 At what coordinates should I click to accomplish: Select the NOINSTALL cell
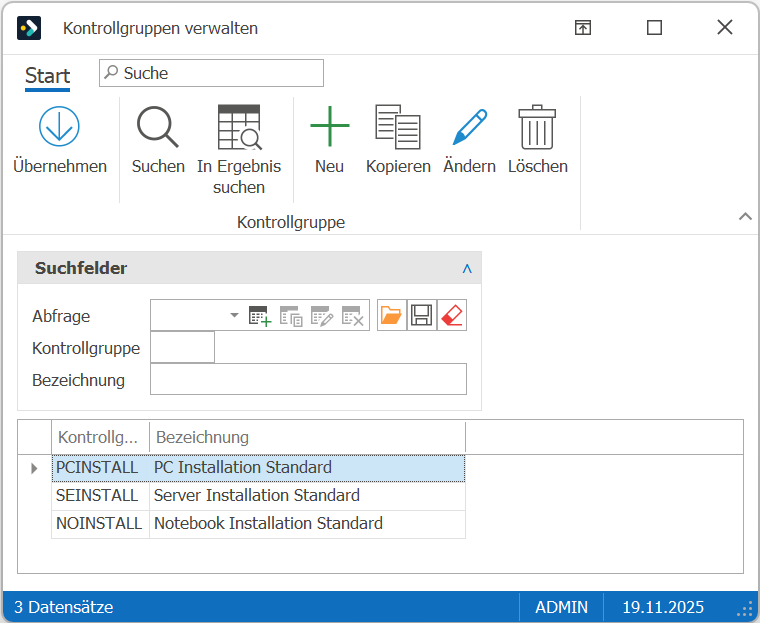[100, 524]
